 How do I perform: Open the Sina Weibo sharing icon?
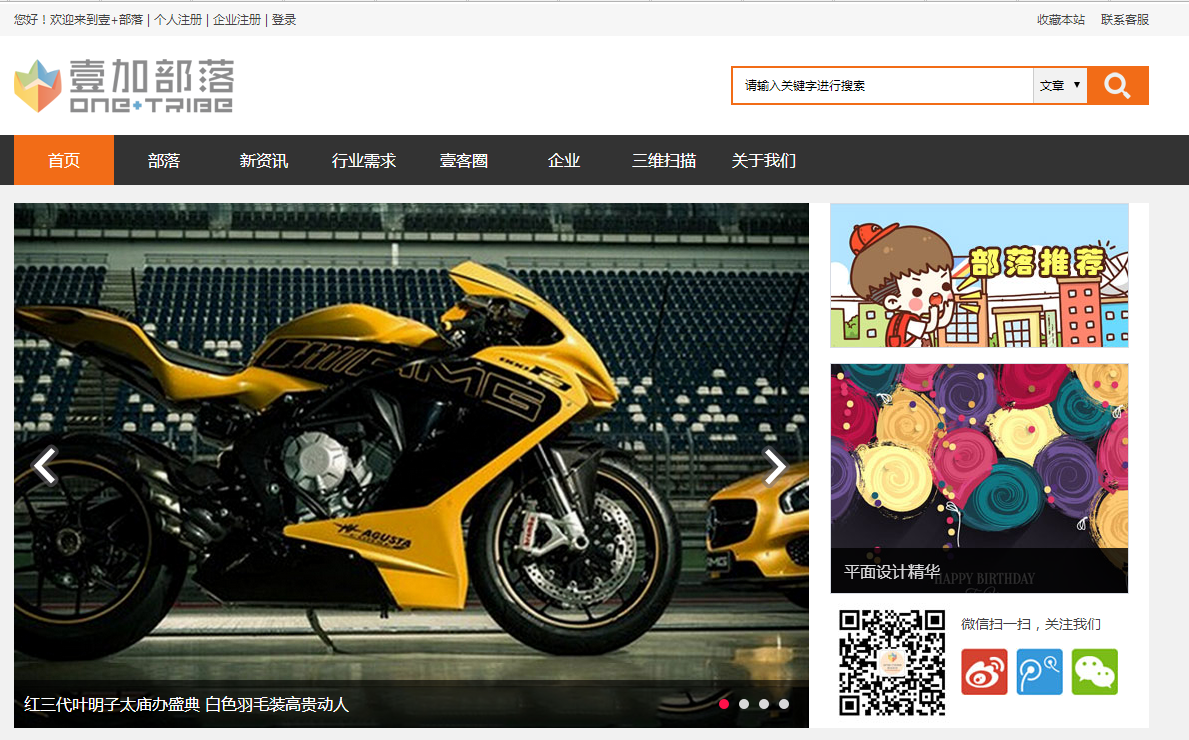(984, 671)
